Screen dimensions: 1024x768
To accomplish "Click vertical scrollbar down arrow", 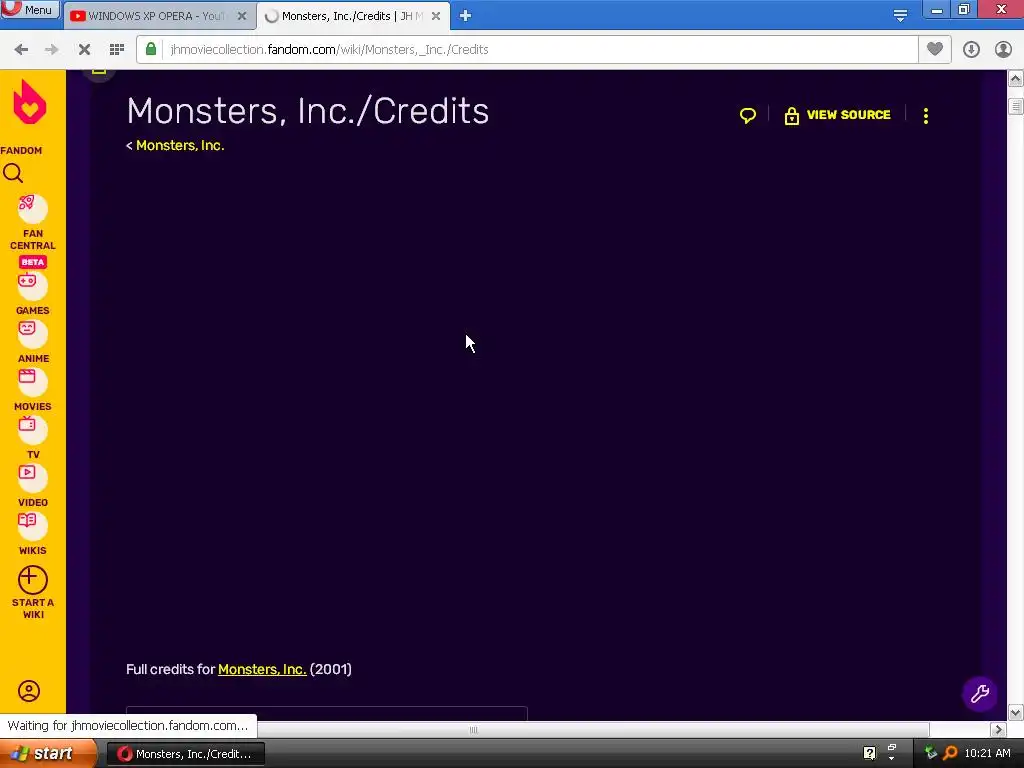I will (1016, 712).
